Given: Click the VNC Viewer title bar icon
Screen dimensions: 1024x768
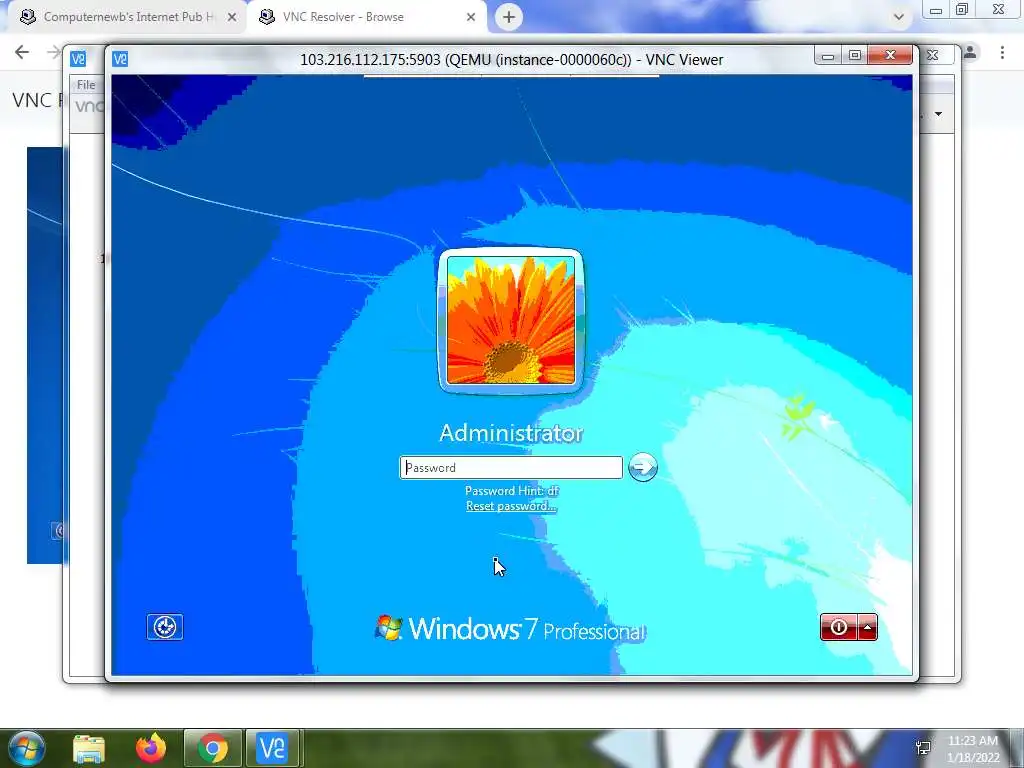Looking at the screenshot, I should 120,59.
